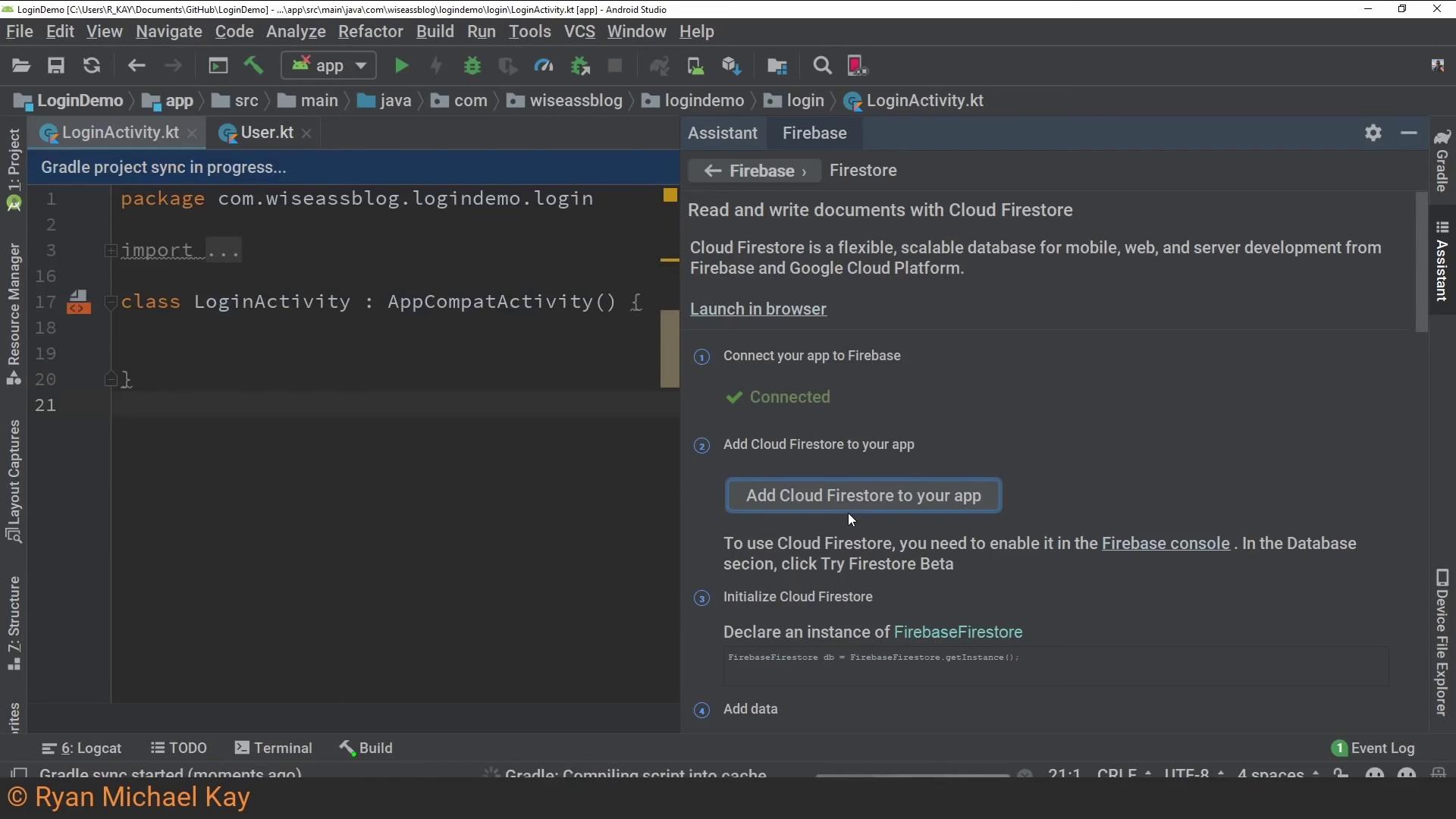Open the Build menu
The width and height of the screenshot is (1456, 819).
[435, 32]
